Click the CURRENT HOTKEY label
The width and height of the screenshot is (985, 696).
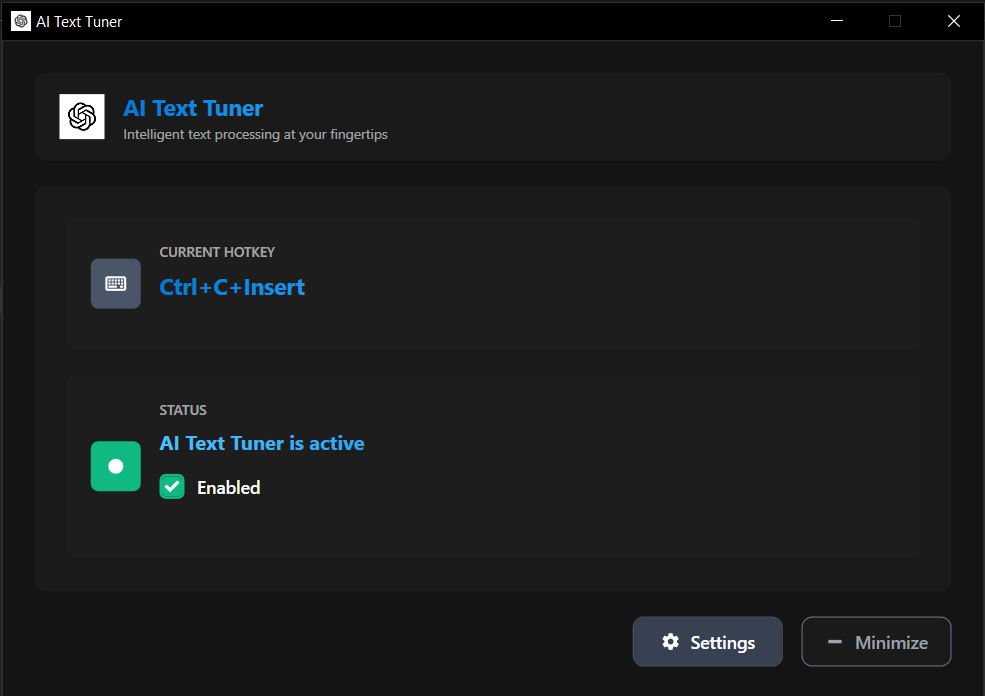(x=217, y=252)
